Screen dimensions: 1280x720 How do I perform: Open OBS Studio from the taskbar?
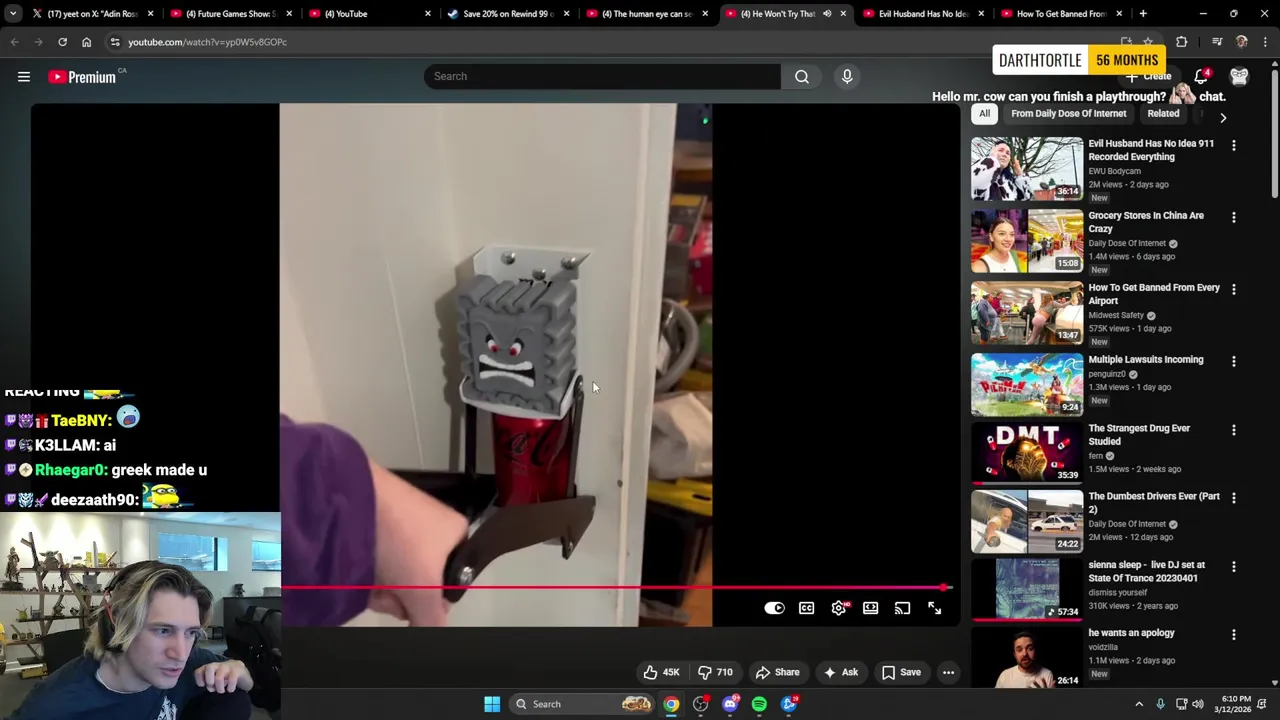(x=700, y=704)
